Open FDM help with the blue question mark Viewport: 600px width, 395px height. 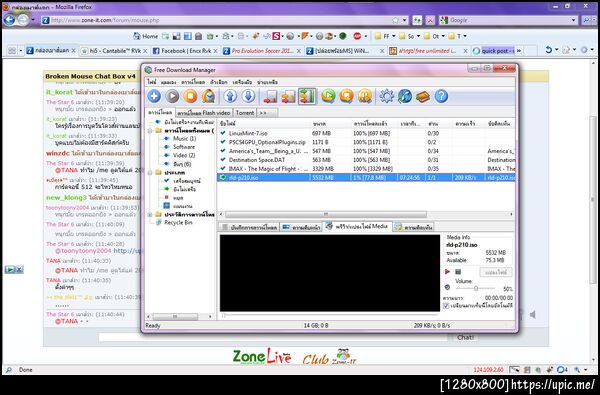441,96
